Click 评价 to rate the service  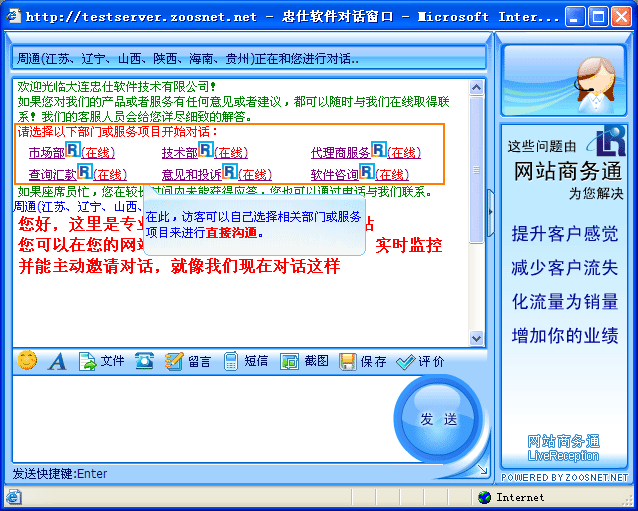tap(420, 361)
